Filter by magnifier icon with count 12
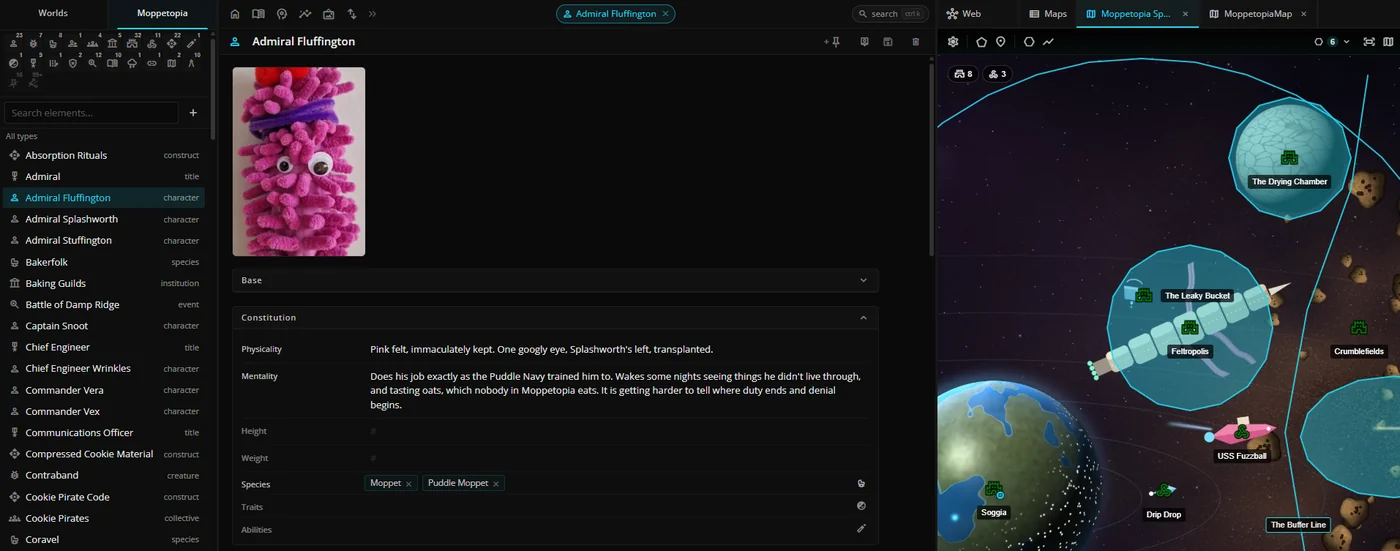The height and width of the screenshot is (551, 1400). [92, 63]
